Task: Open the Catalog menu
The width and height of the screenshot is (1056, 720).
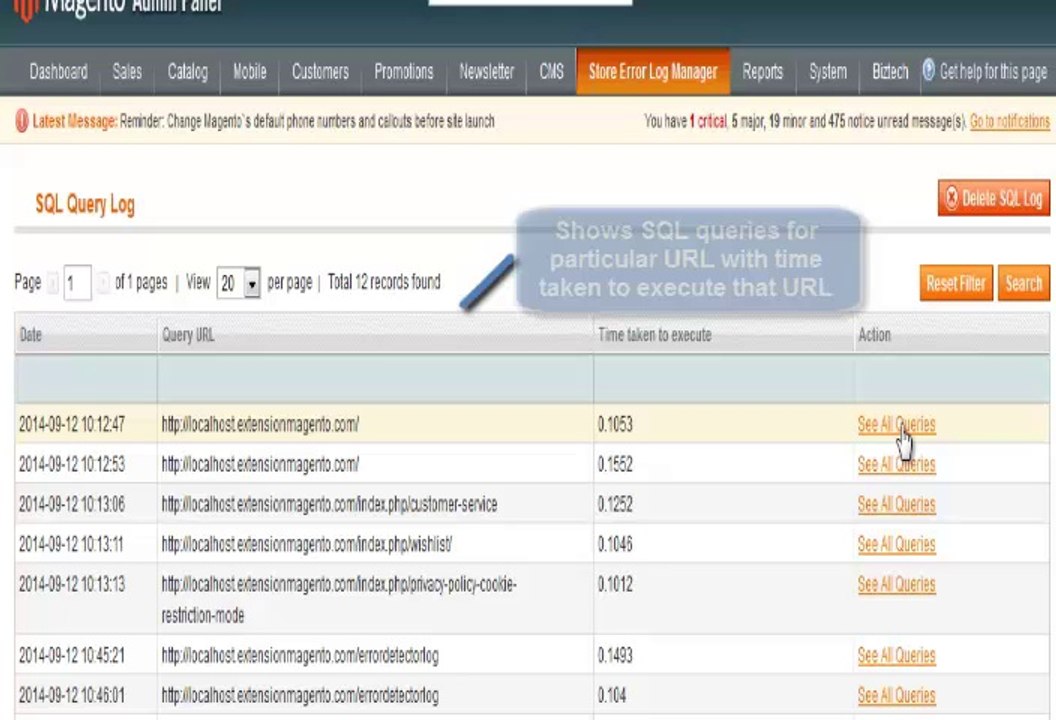Action: pyautogui.click(x=187, y=71)
